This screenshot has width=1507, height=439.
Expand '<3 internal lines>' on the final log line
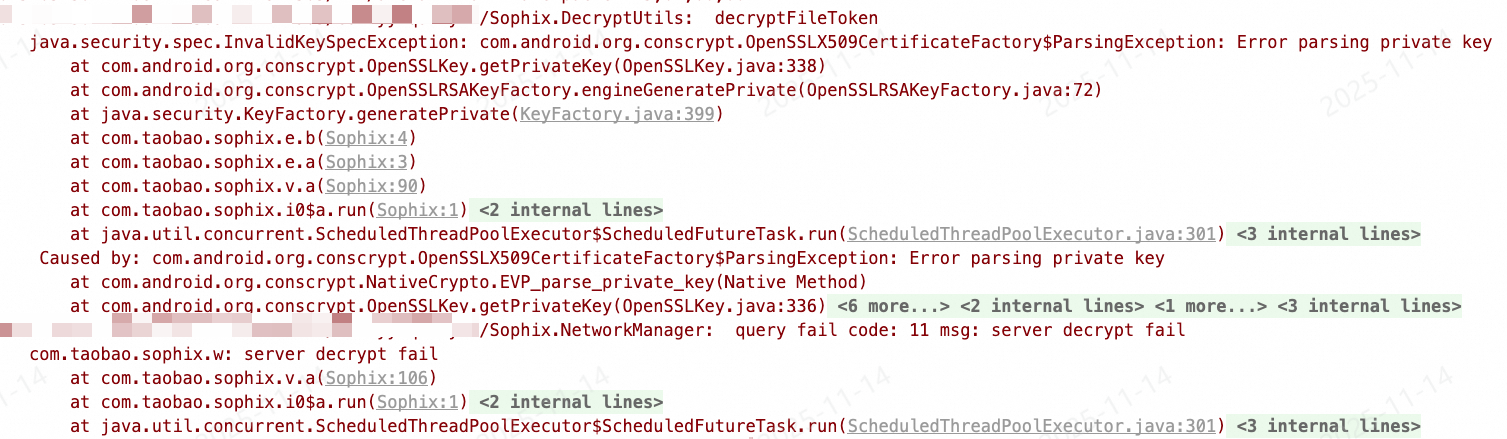pos(1328,426)
